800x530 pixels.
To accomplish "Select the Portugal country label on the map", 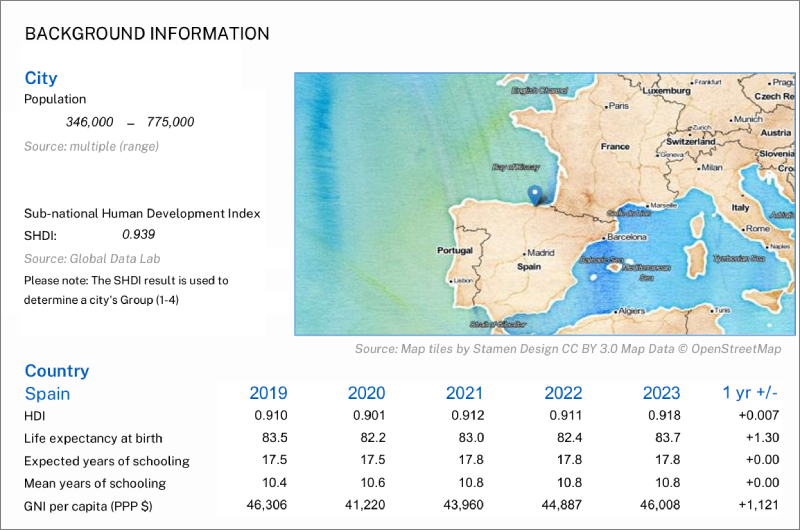I will pos(454,250).
